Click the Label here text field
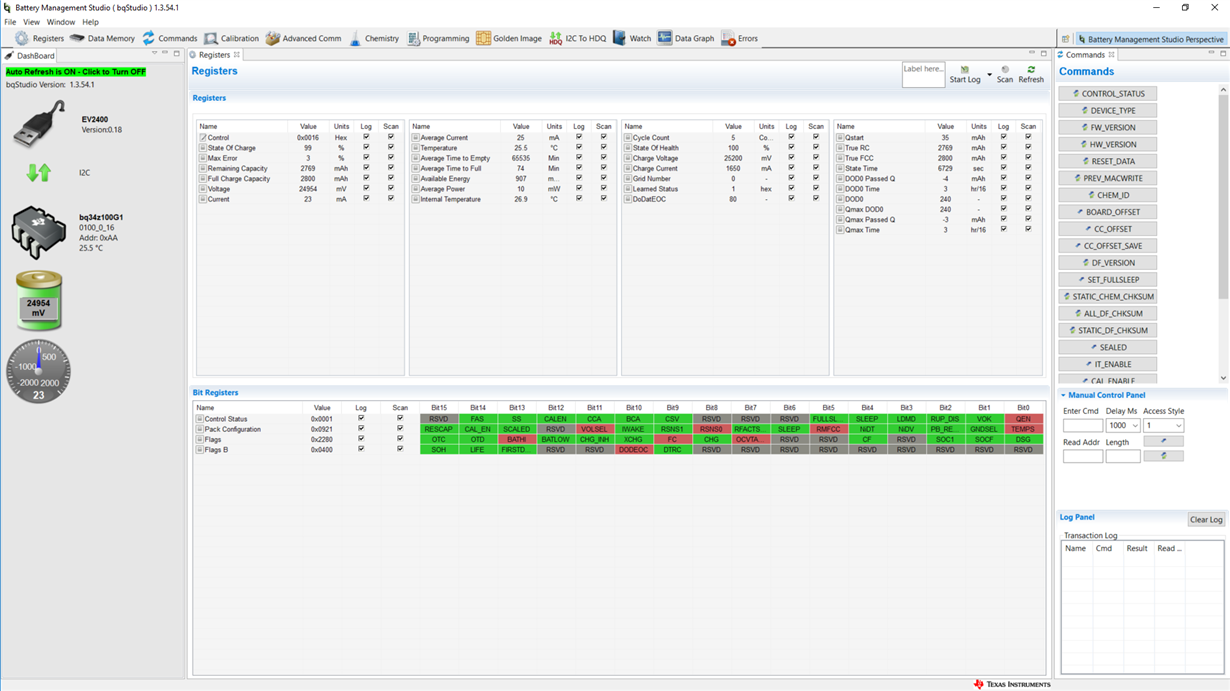The width and height of the screenshot is (1230, 691). (x=923, y=74)
